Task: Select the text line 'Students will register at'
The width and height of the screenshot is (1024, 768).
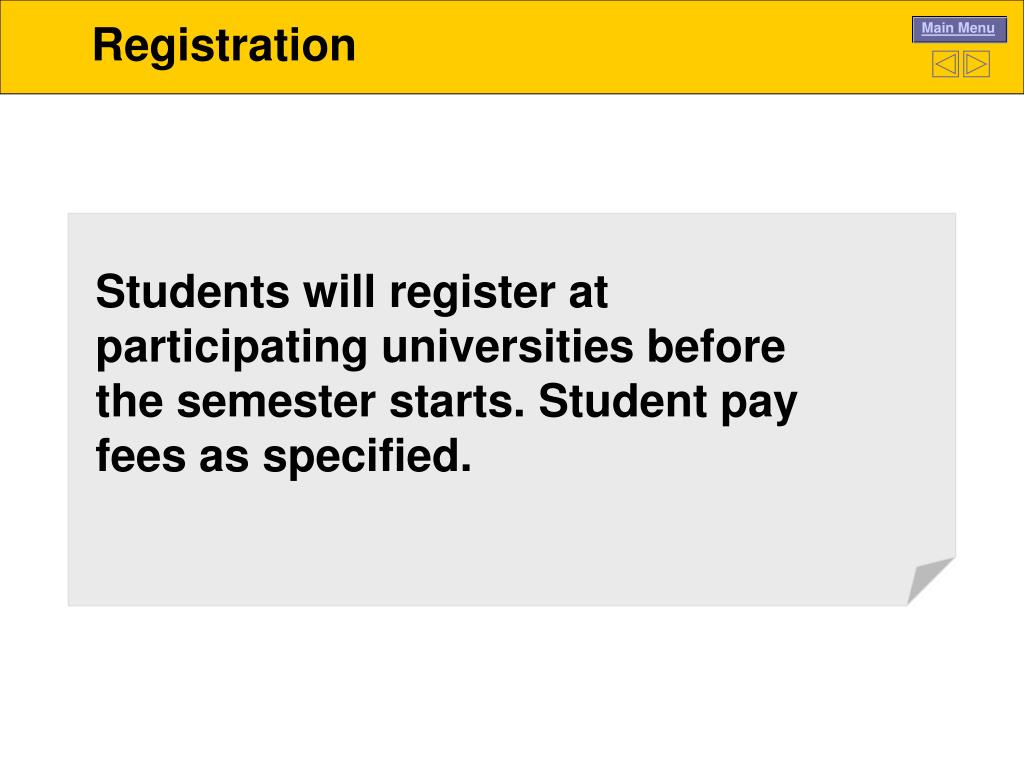Action: [352, 292]
